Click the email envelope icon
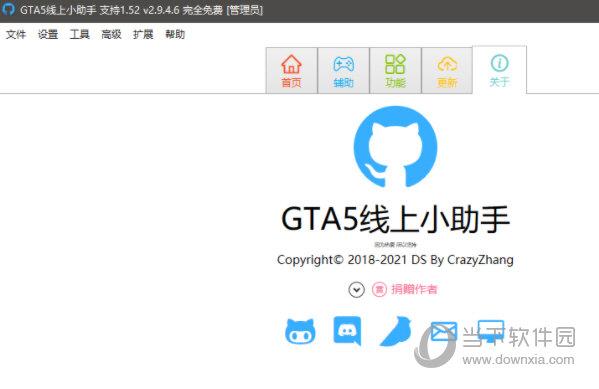 click(x=444, y=331)
